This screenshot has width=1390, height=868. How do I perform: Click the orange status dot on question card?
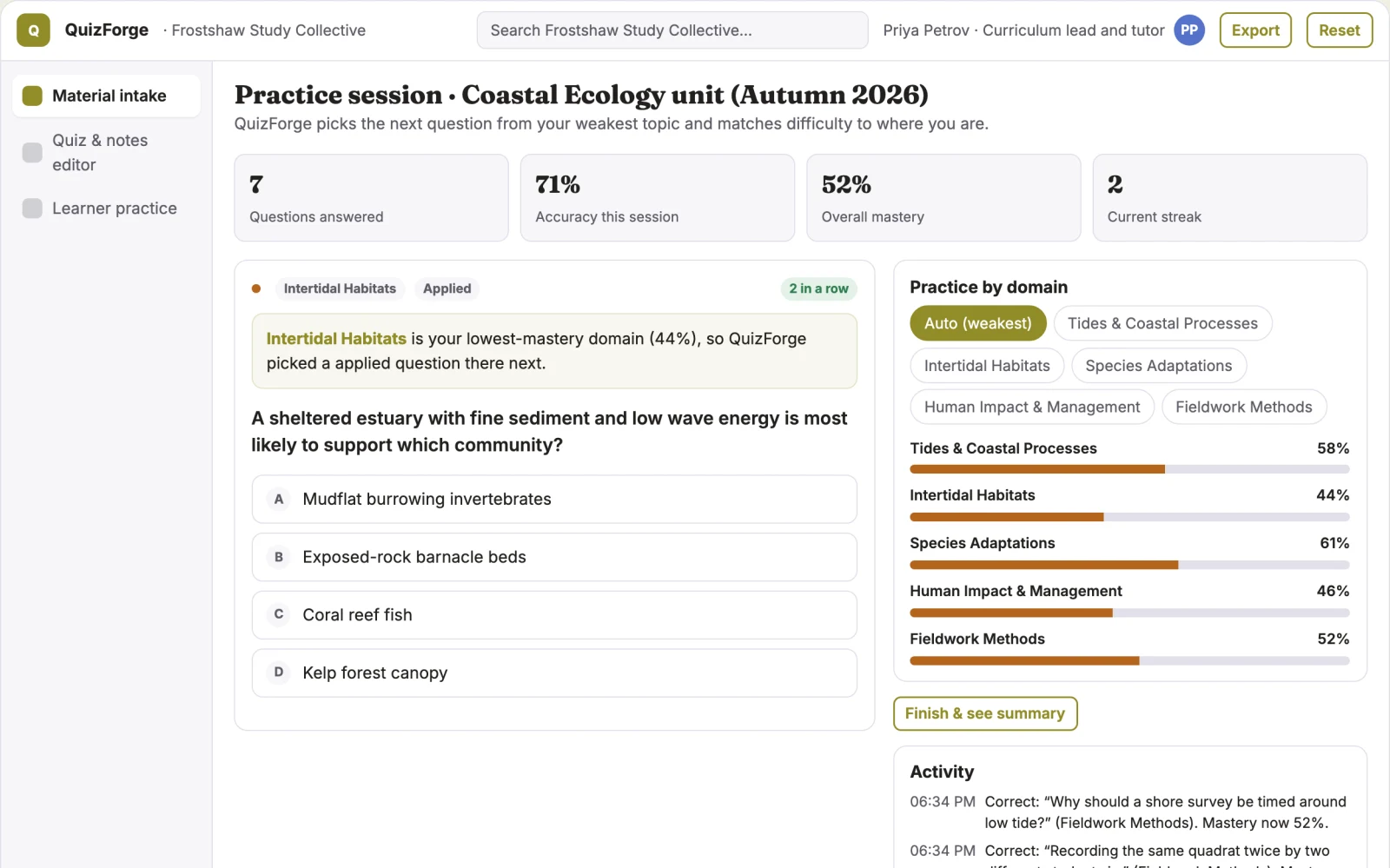[x=256, y=288]
